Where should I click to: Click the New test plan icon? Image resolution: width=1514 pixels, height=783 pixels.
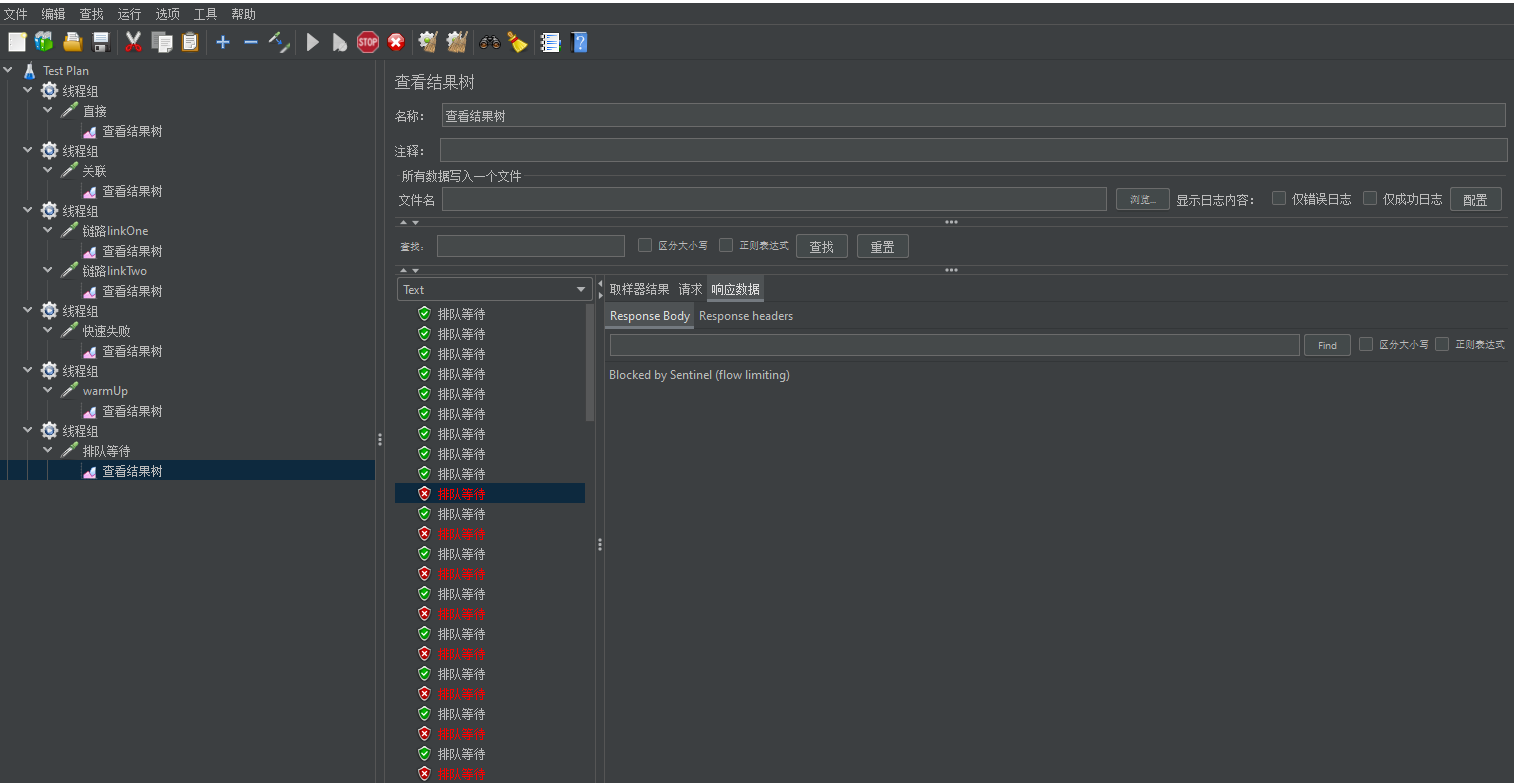pos(17,42)
